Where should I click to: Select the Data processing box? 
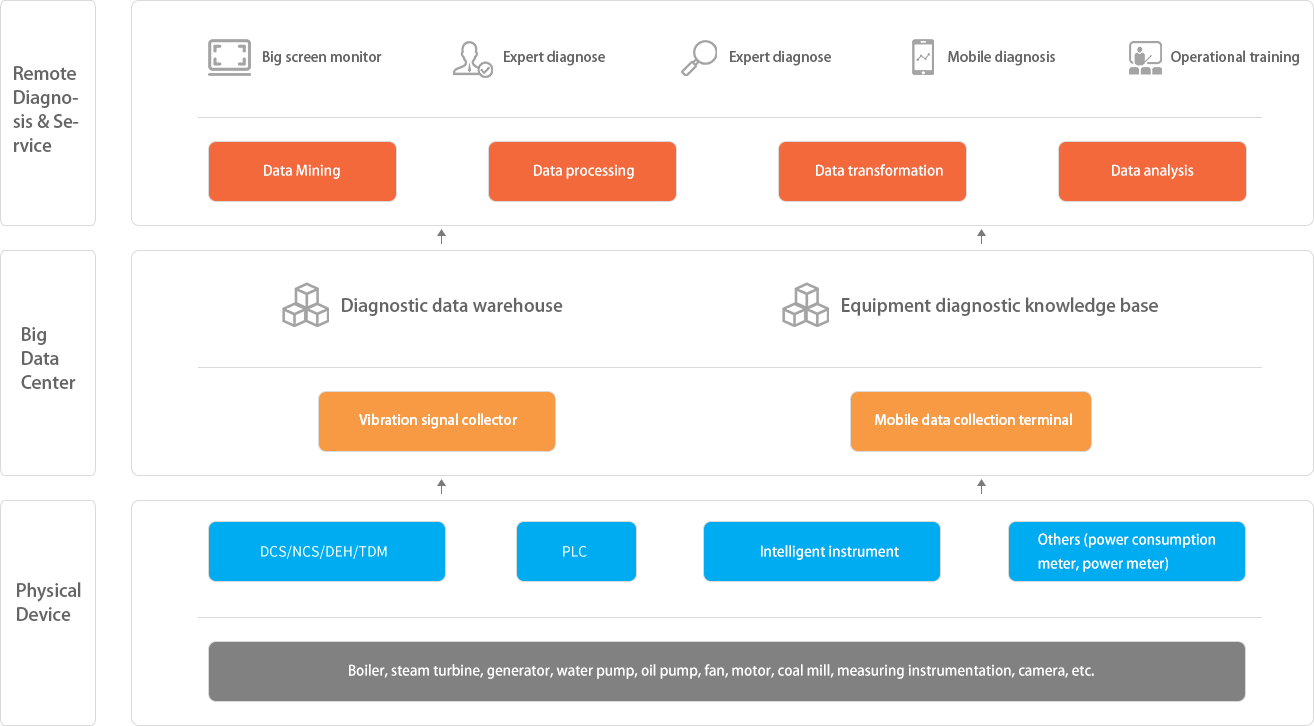[582, 171]
